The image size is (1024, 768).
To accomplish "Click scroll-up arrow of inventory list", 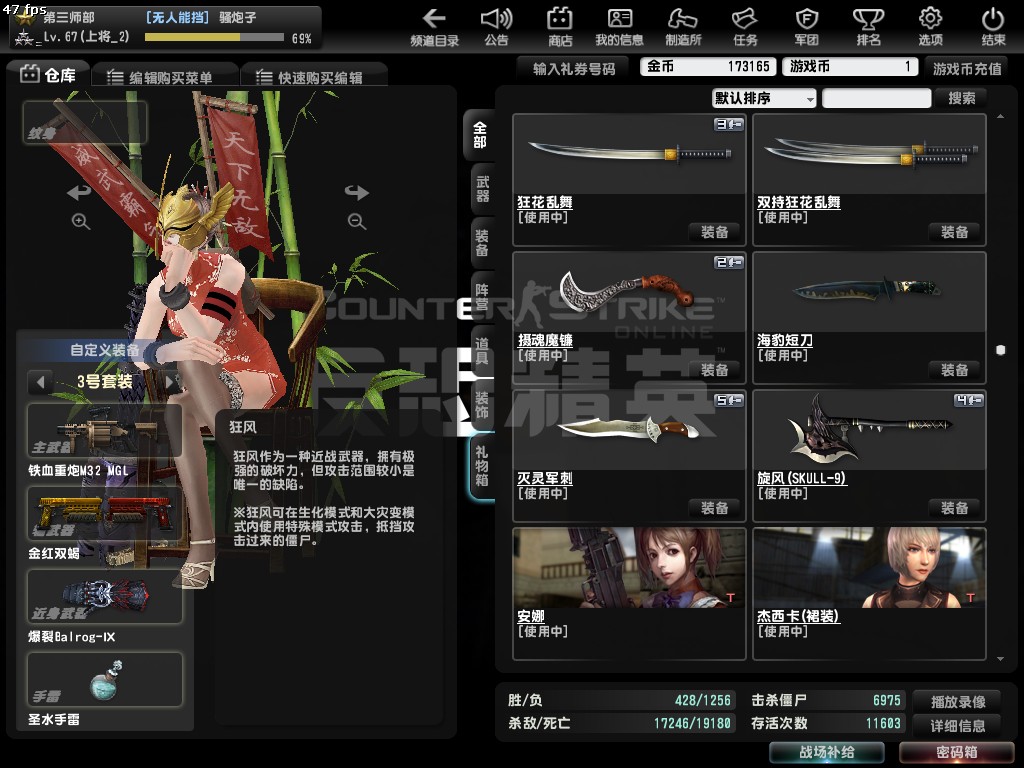I will (1000, 116).
